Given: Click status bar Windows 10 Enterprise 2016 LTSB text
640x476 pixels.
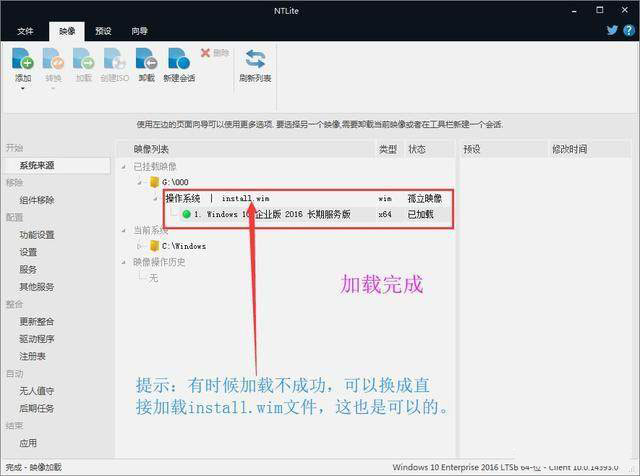Looking at the screenshot, I should (x=505, y=467).
